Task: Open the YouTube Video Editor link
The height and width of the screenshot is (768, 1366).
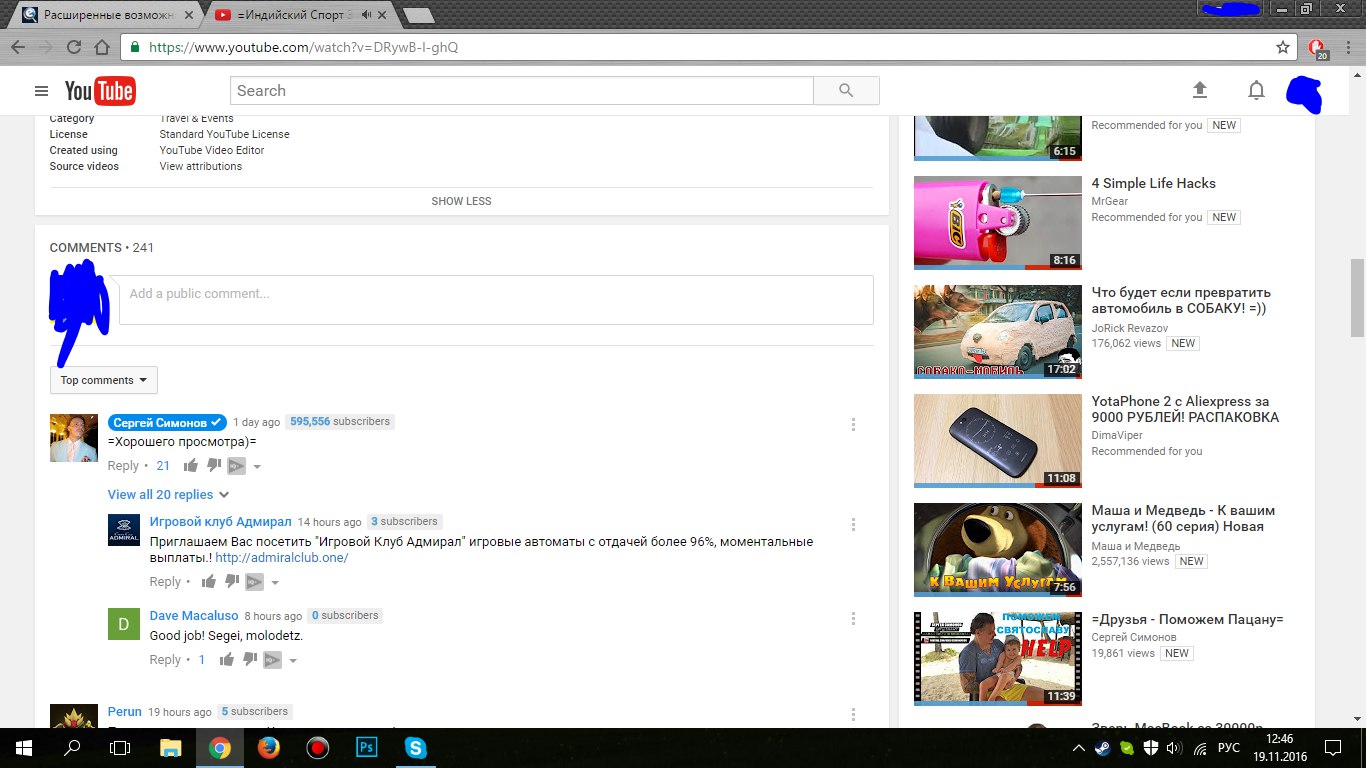Action: [212, 150]
